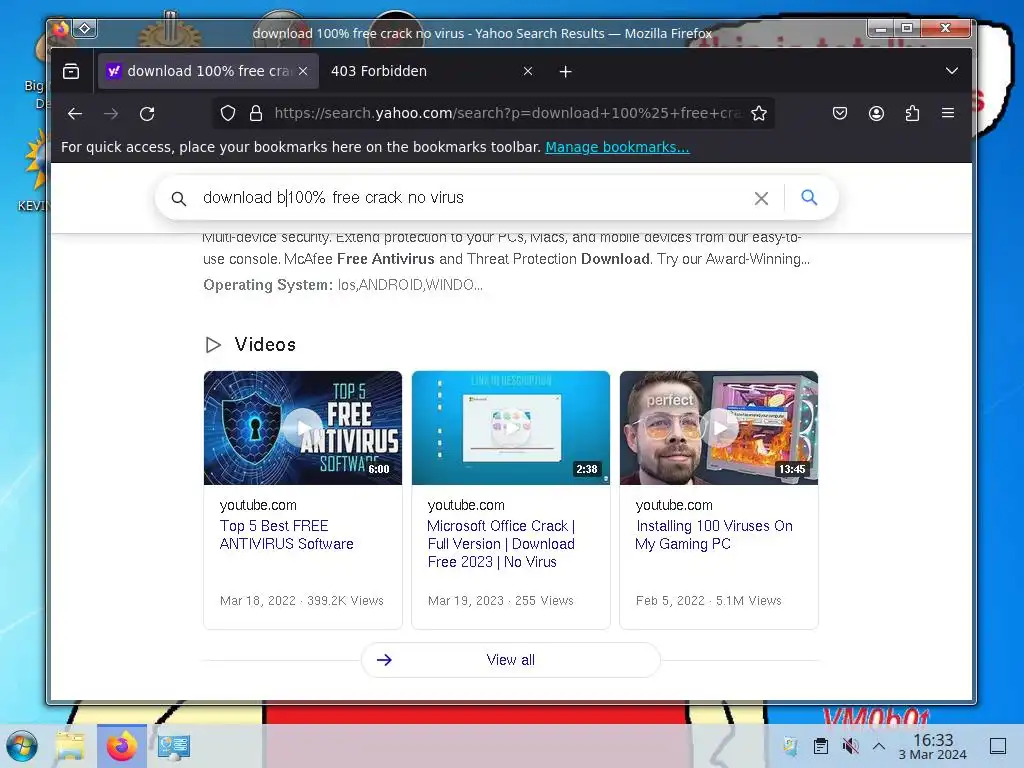Click the Feb 5, 2022 · 5.1M Views text
The image size is (1024, 768).
click(x=709, y=601)
